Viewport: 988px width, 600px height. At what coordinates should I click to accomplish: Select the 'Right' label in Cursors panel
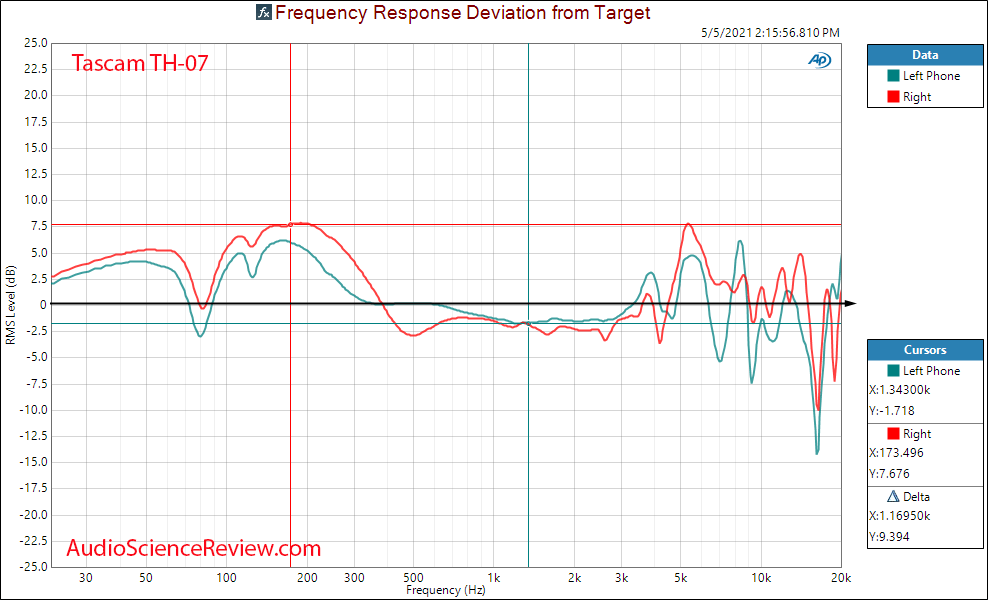point(917,434)
